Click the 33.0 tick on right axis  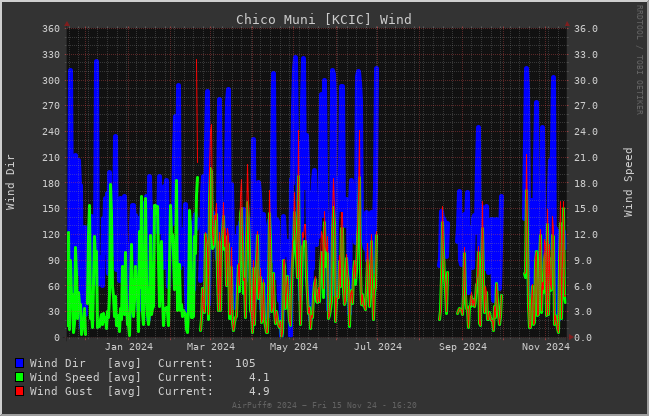(x=585, y=55)
